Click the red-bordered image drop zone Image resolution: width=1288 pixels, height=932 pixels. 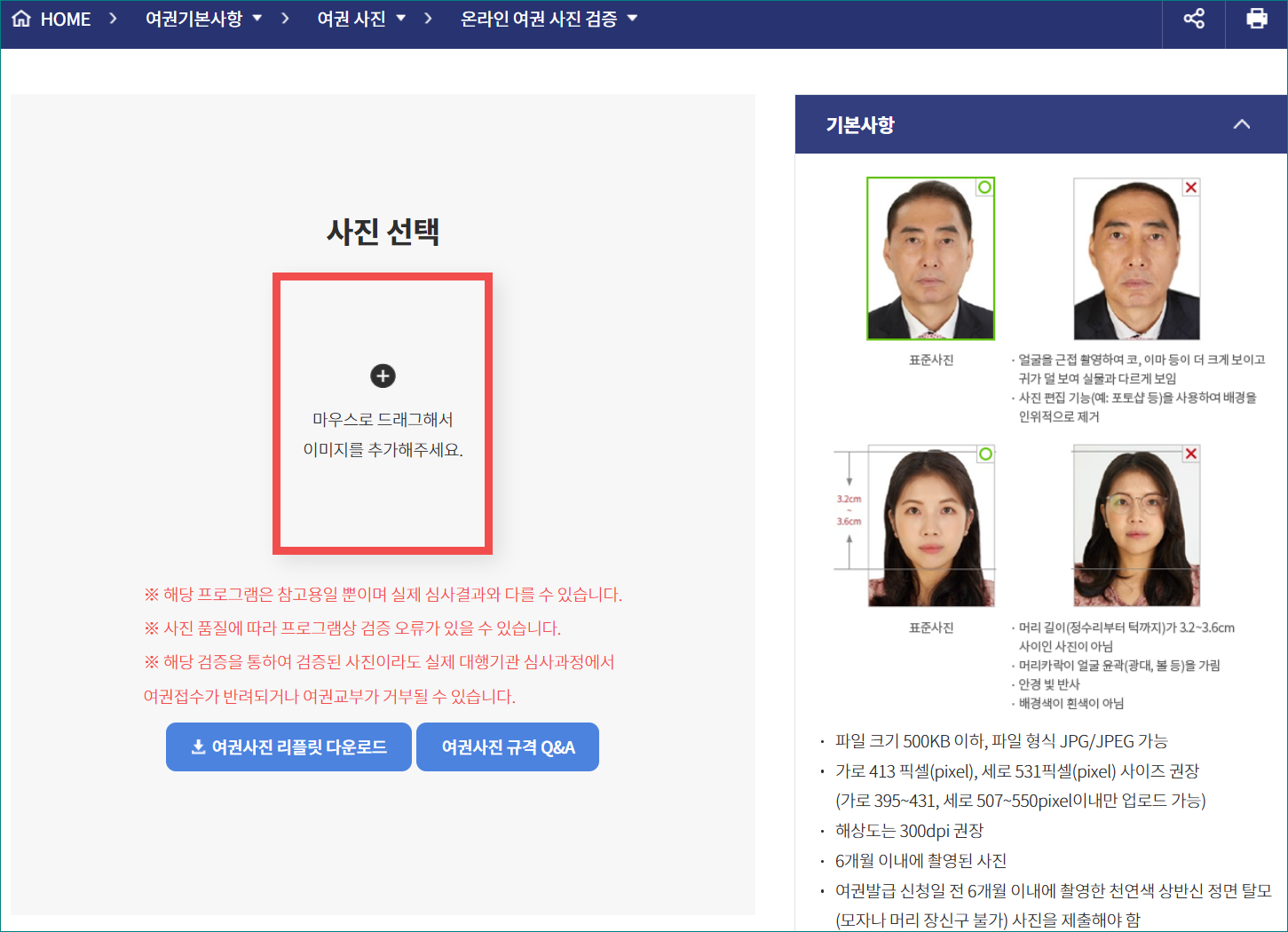[x=383, y=413]
